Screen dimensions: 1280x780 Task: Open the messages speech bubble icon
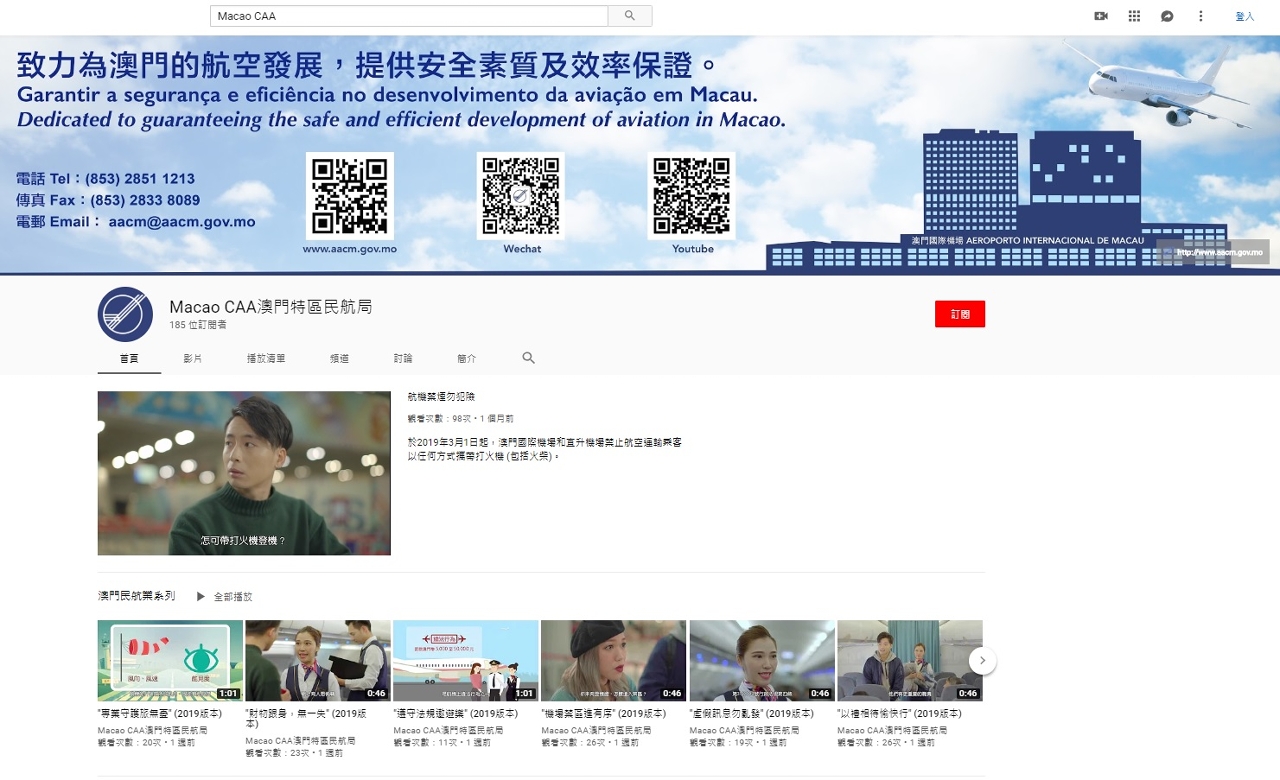1167,16
